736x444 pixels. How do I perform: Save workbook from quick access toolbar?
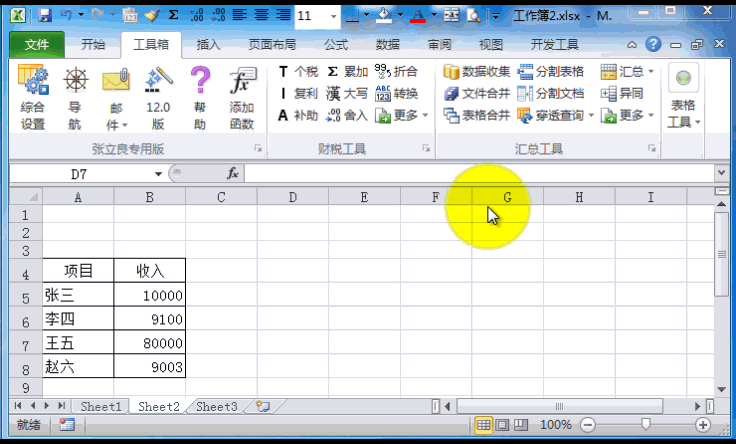(44, 15)
